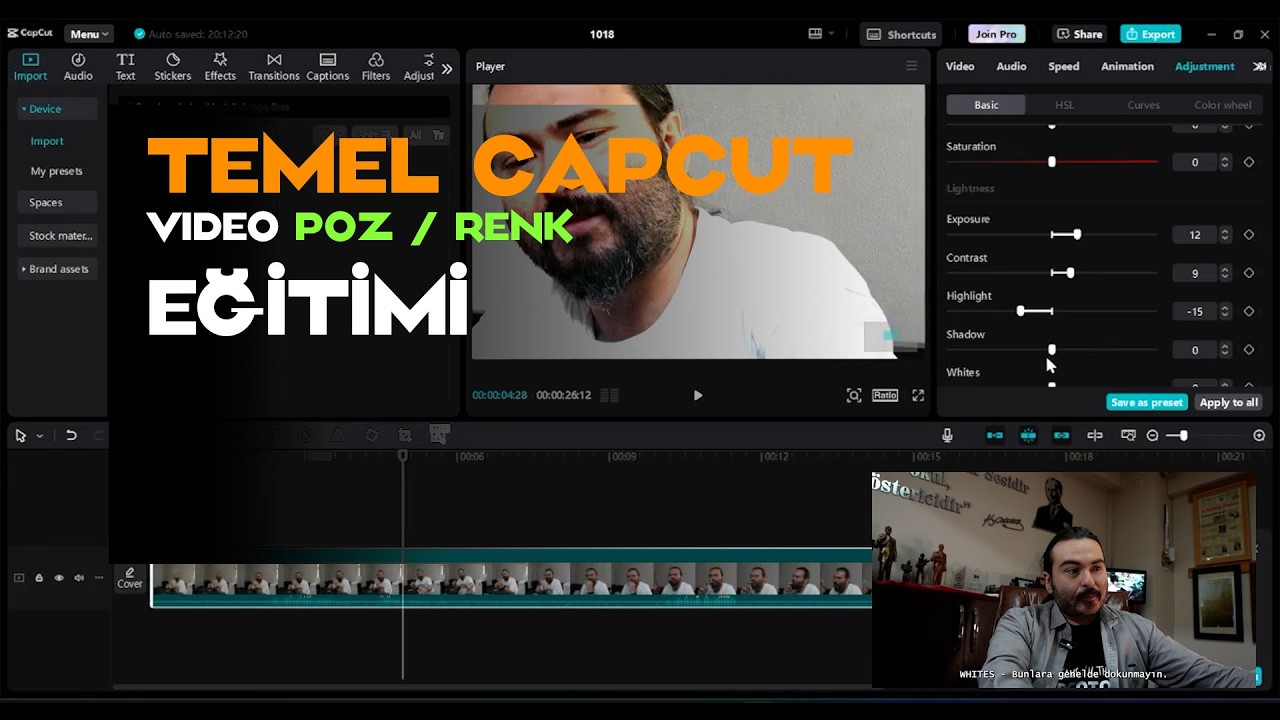1280x720 pixels.
Task: Switch to the Speed tab
Action: (1063, 66)
